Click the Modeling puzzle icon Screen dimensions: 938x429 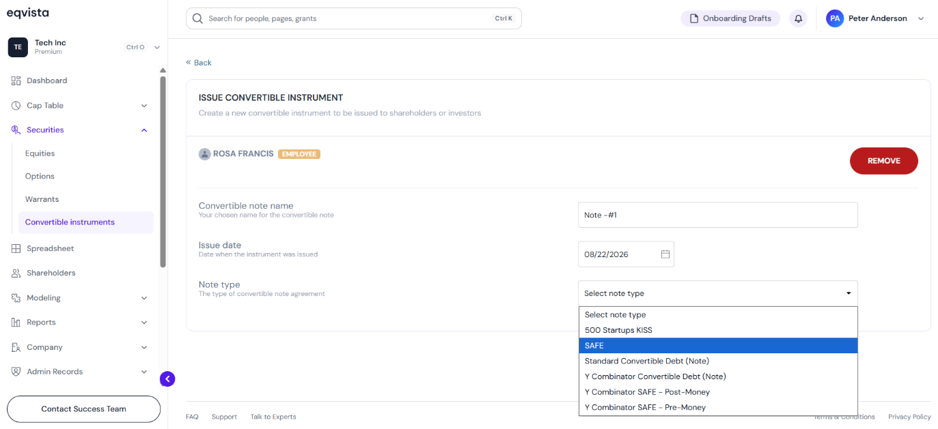(x=16, y=298)
